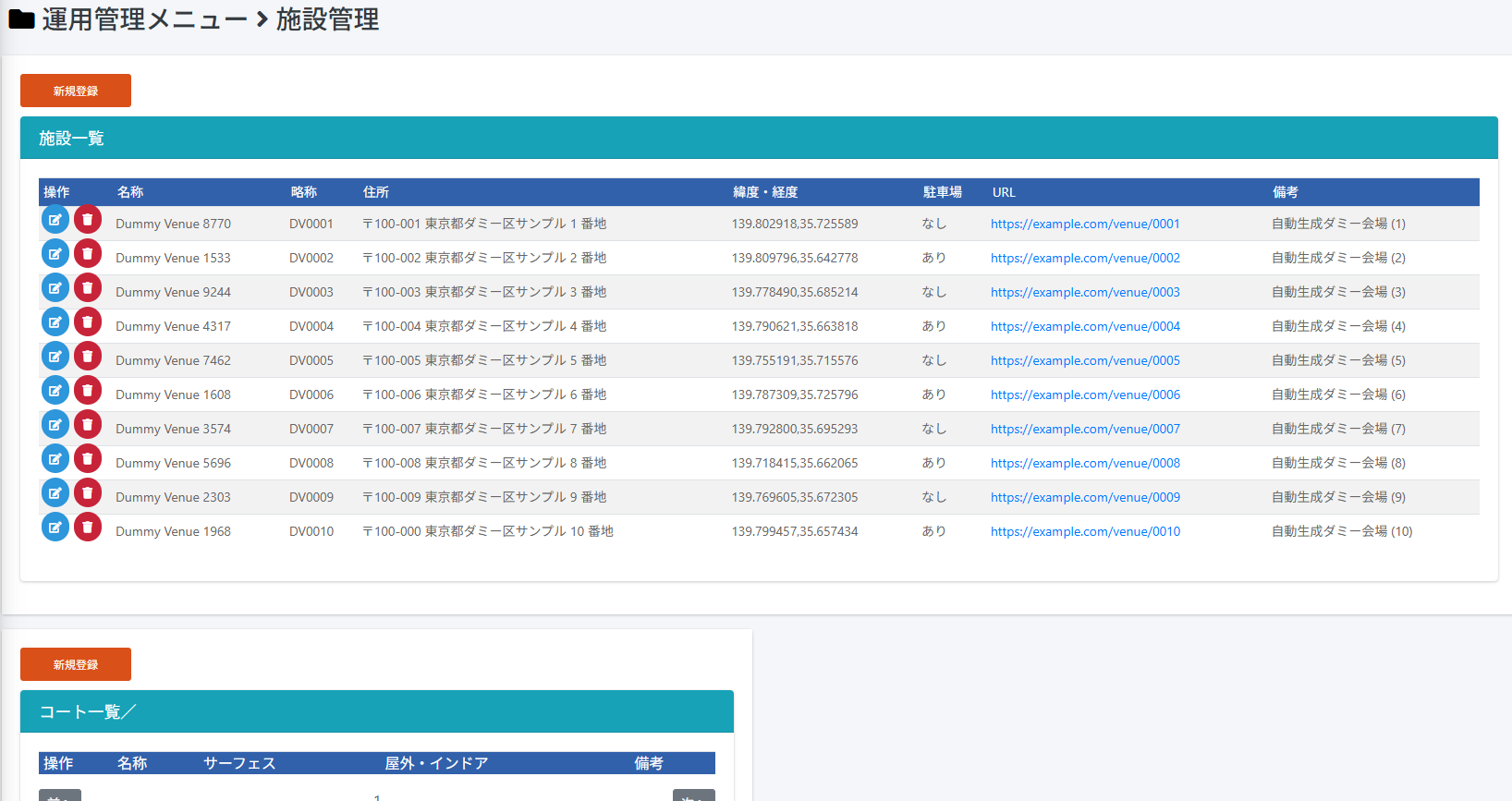The width and height of the screenshot is (1512, 801).
Task: Select abbreviation cell DV0010
Action: coord(311,531)
